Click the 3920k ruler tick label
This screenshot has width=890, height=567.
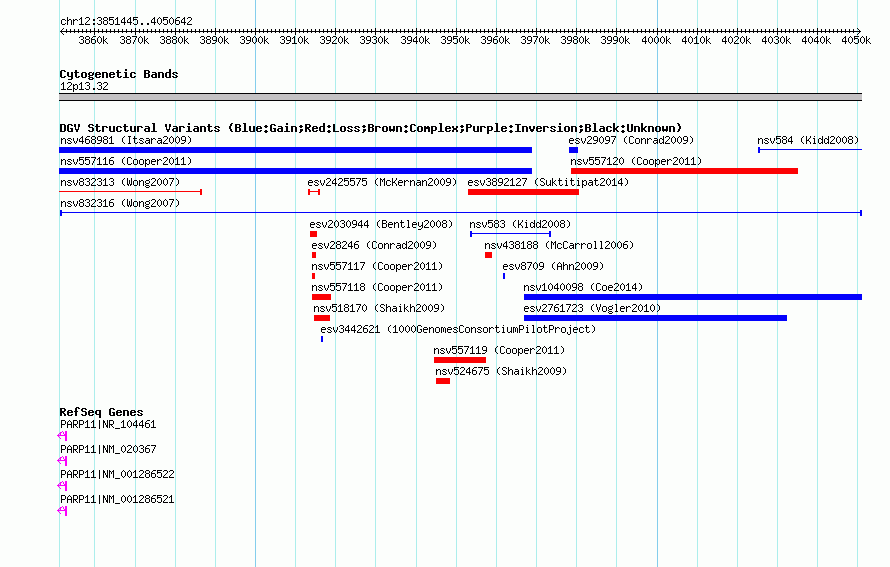(334, 40)
